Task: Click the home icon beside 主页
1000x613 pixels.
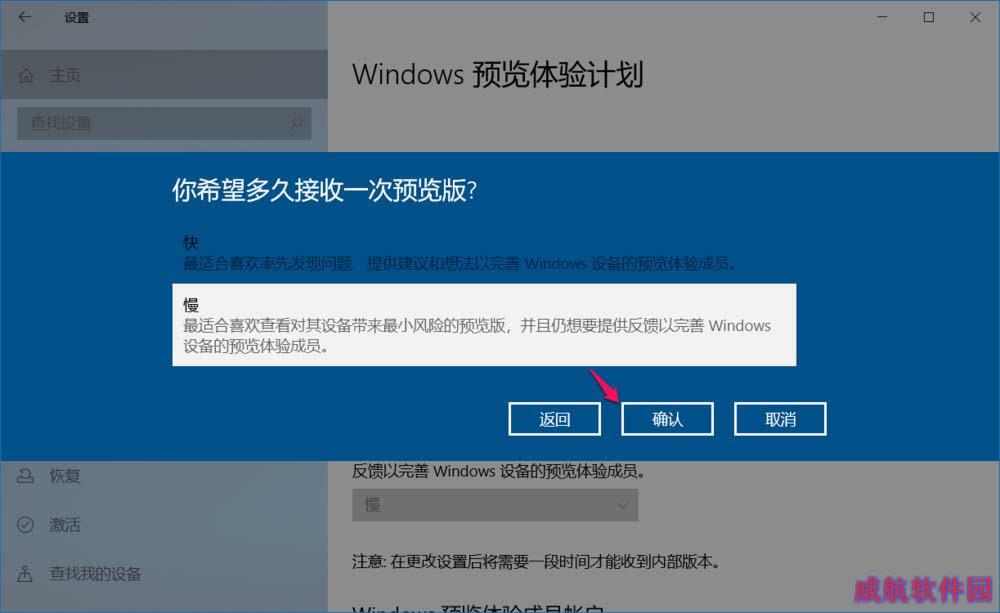Action: [26, 76]
